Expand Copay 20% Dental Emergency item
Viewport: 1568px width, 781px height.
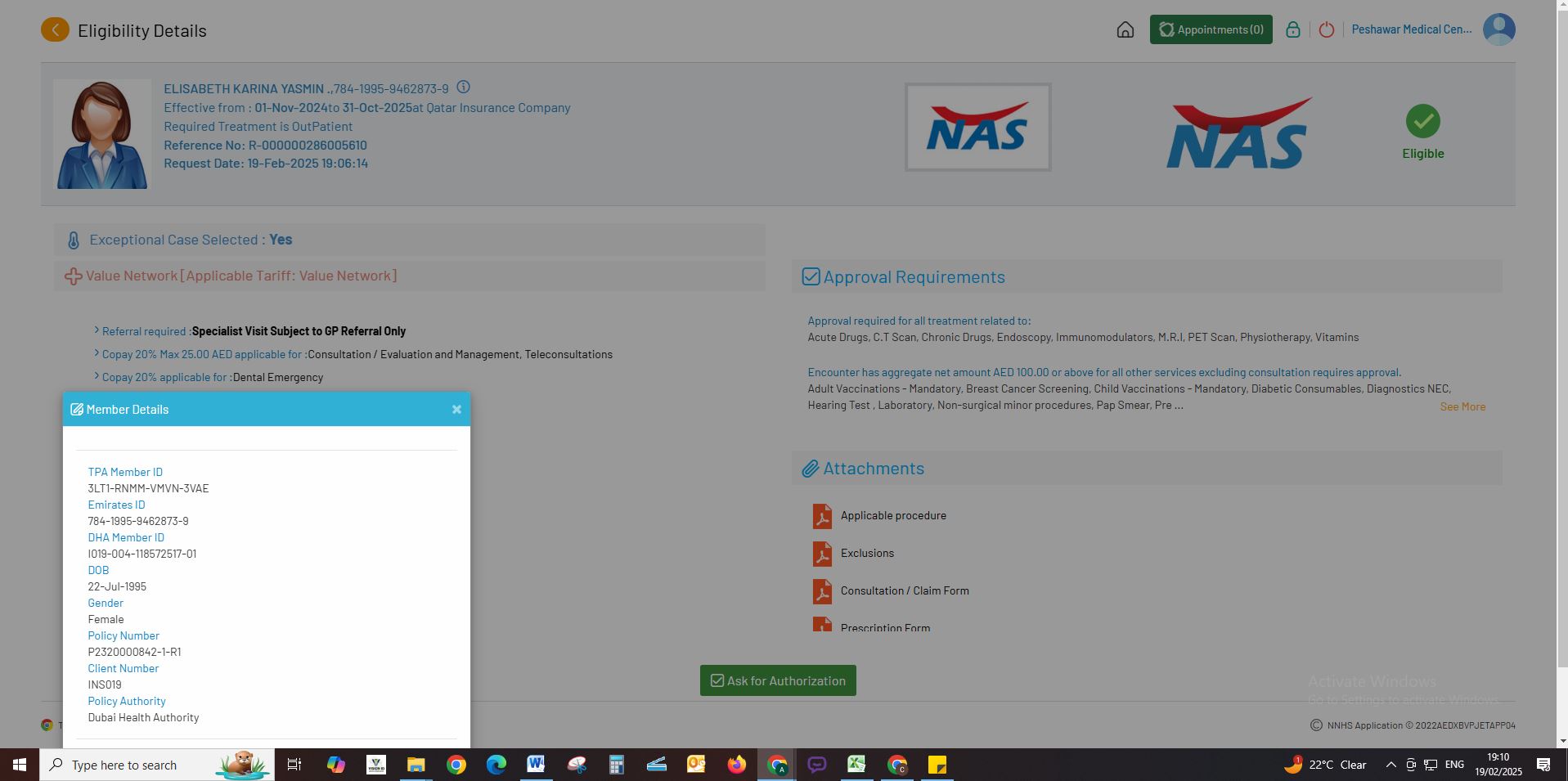pos(164,378)
